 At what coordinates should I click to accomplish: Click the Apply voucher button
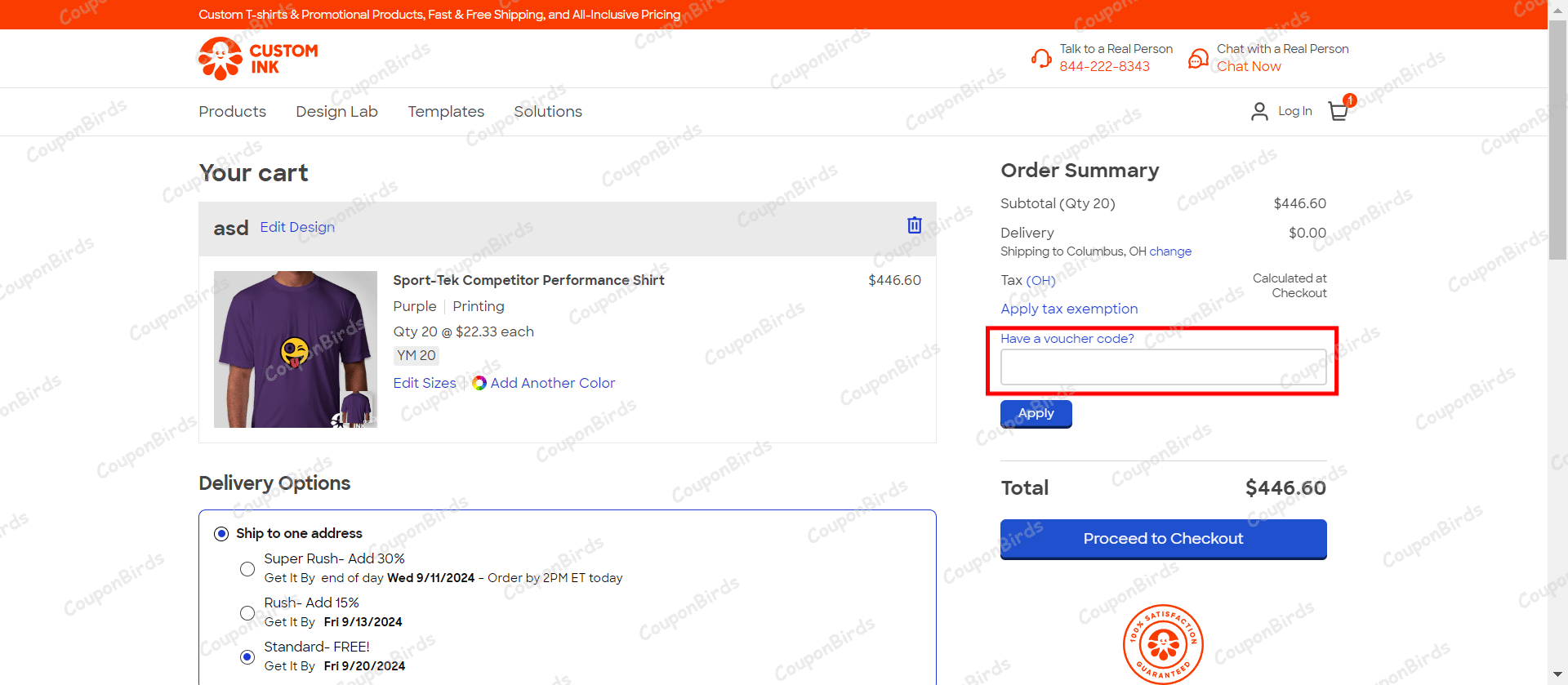point(1036,414)
